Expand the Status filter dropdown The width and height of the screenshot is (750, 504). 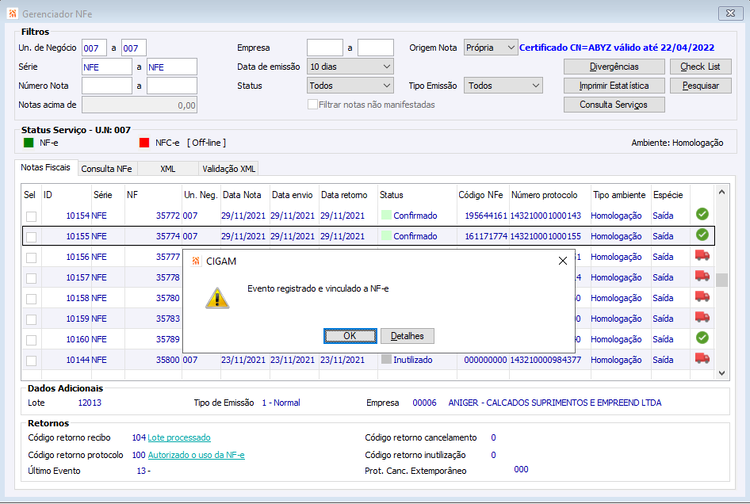[x=350, y=86]
